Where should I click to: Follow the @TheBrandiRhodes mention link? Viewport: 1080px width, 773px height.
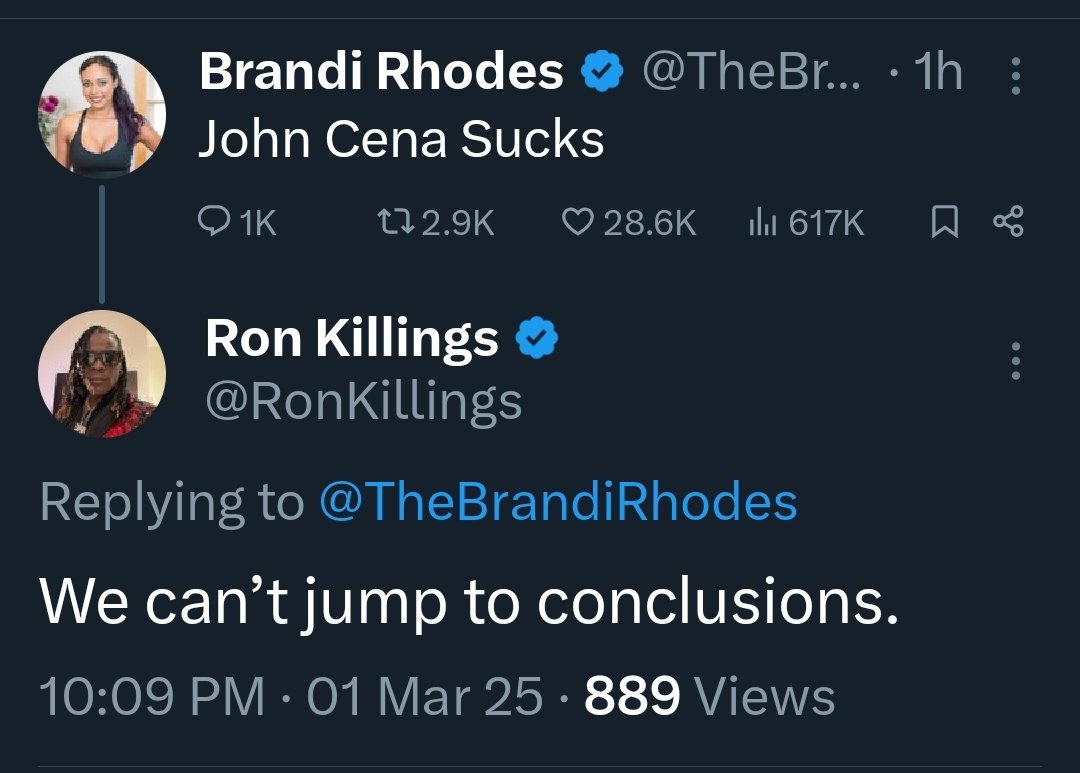(x=558, y=502)
